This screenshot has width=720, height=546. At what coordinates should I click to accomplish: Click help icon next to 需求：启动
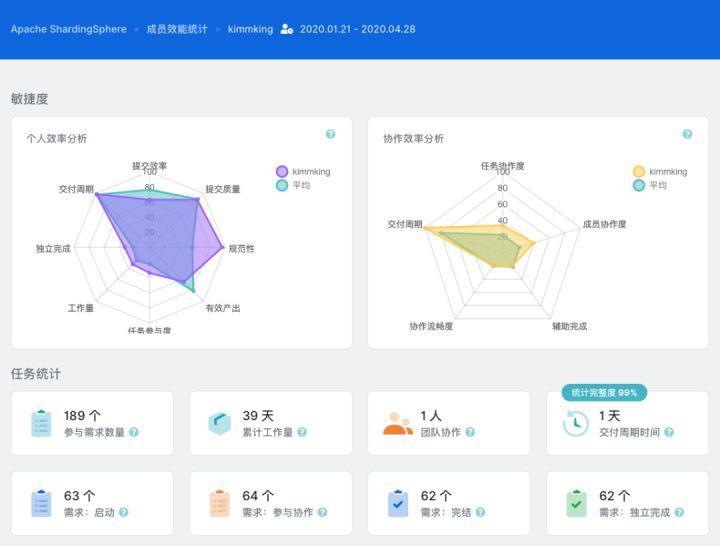pyautogui.click(x=124, y=512)
